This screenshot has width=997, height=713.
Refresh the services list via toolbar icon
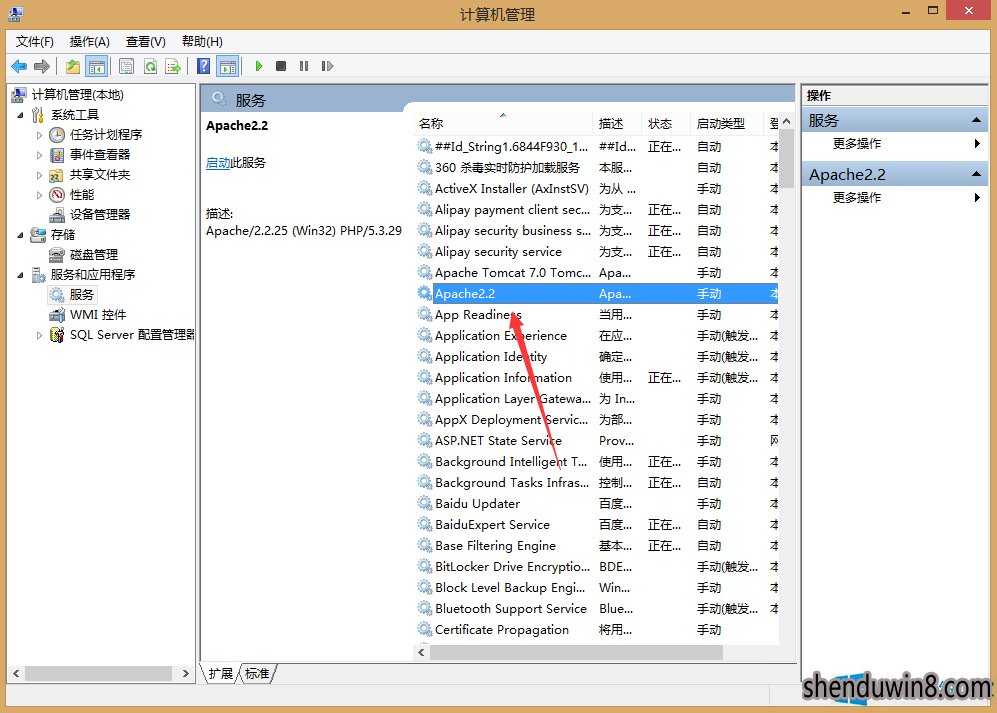(x=150, y=66)
